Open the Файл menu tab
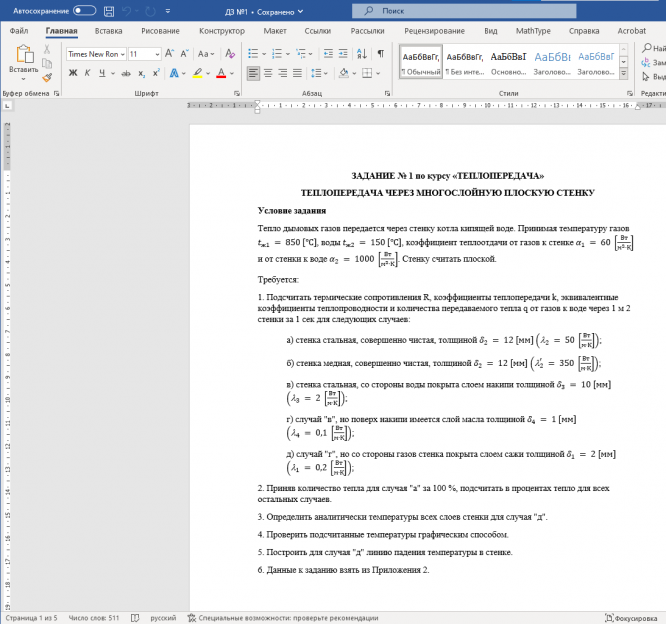 (19, 31)
